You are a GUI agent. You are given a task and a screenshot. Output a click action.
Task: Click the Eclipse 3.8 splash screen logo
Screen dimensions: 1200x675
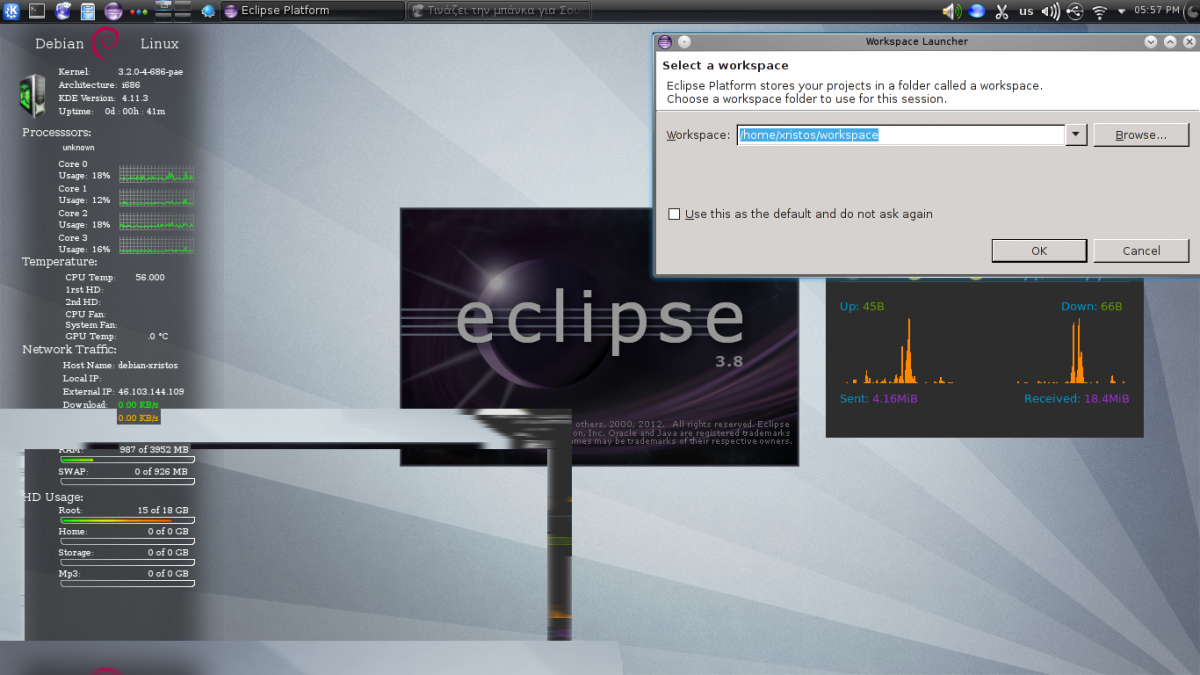599,323
